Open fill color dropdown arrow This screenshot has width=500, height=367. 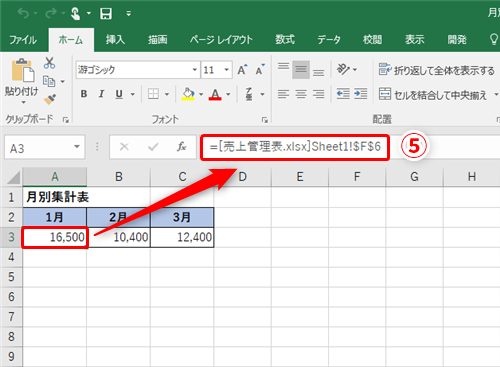(x=201, y=95)
